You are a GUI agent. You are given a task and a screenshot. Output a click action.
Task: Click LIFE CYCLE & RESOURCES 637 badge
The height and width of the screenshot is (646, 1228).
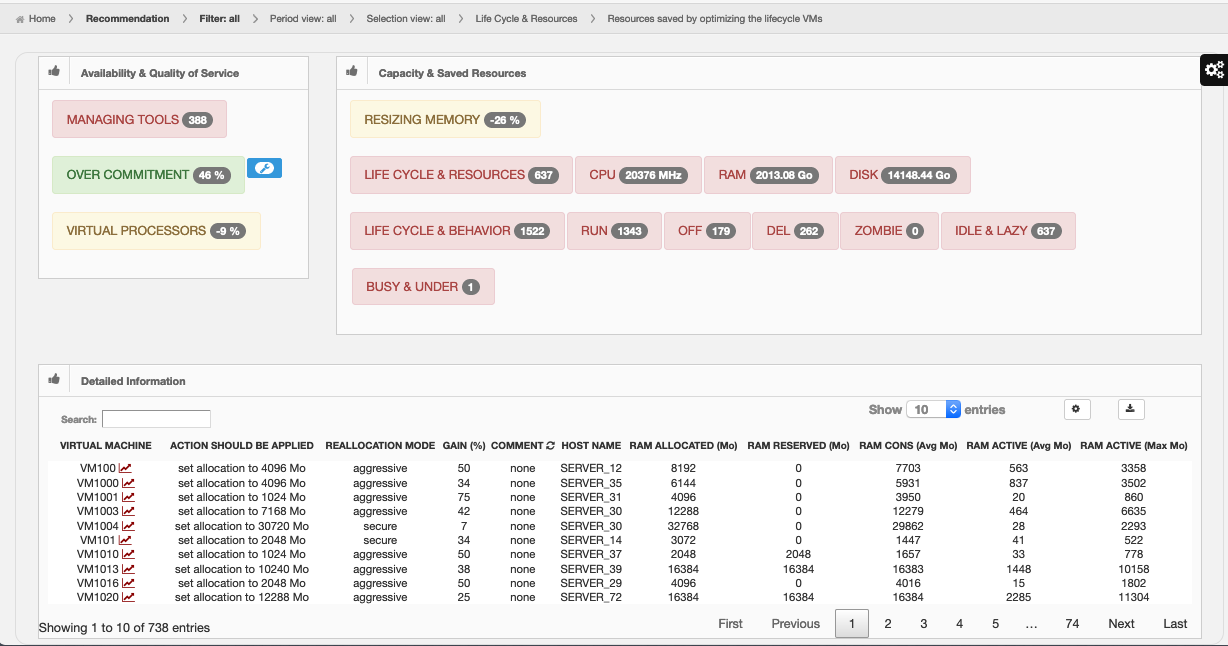[461, 174]
